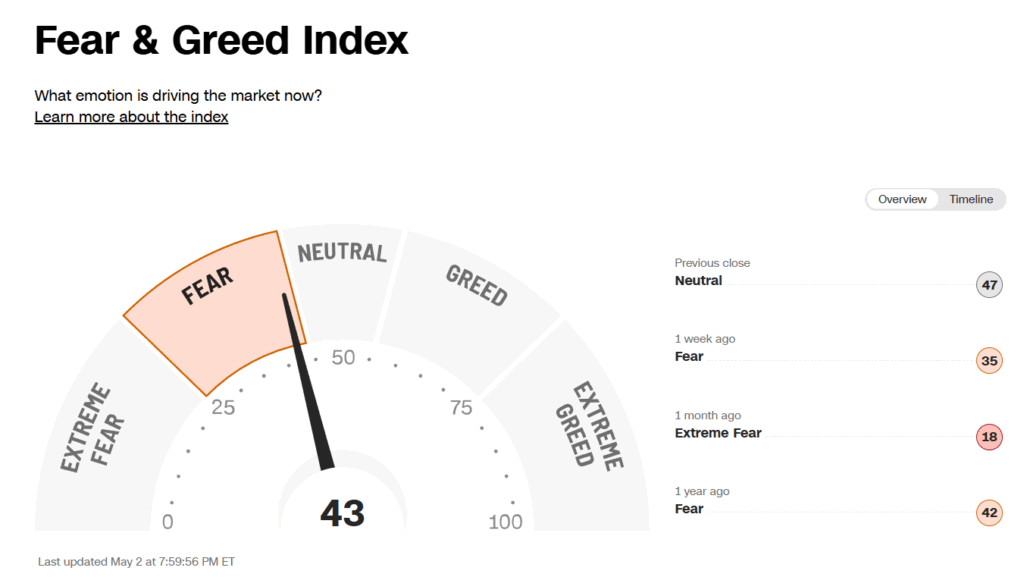Screen dimensions: 1024x577
Task: Click the Previous close 47 badge
Action: pos(989,285)
